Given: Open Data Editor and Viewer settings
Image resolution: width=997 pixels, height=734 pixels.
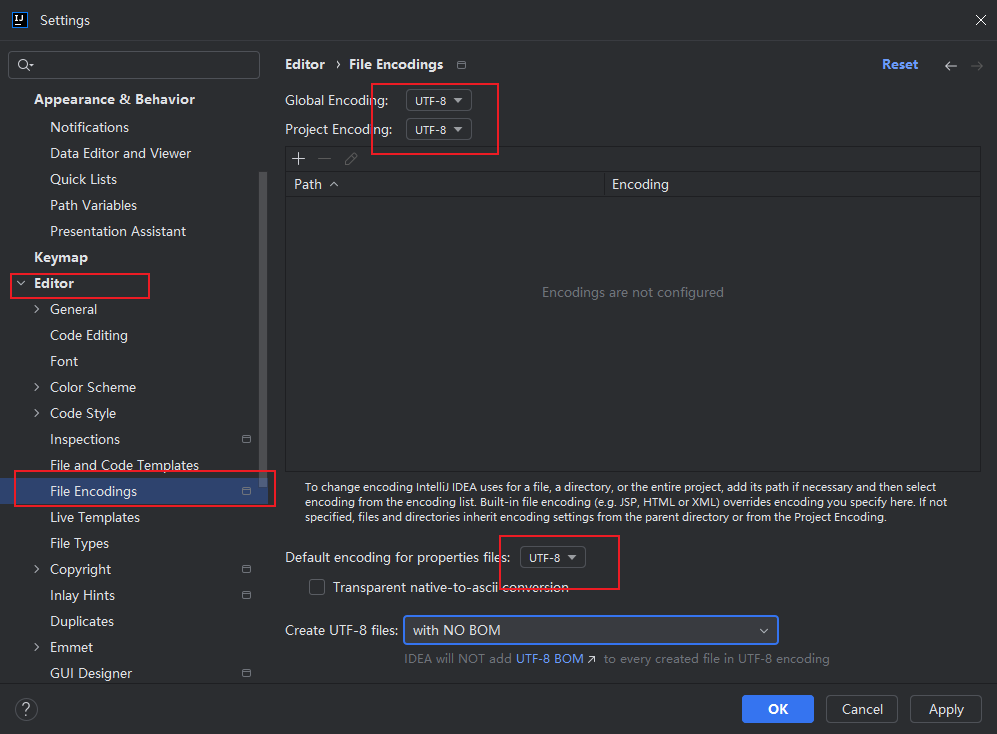Looking at the screenshot, I should (x=120, y=153).
